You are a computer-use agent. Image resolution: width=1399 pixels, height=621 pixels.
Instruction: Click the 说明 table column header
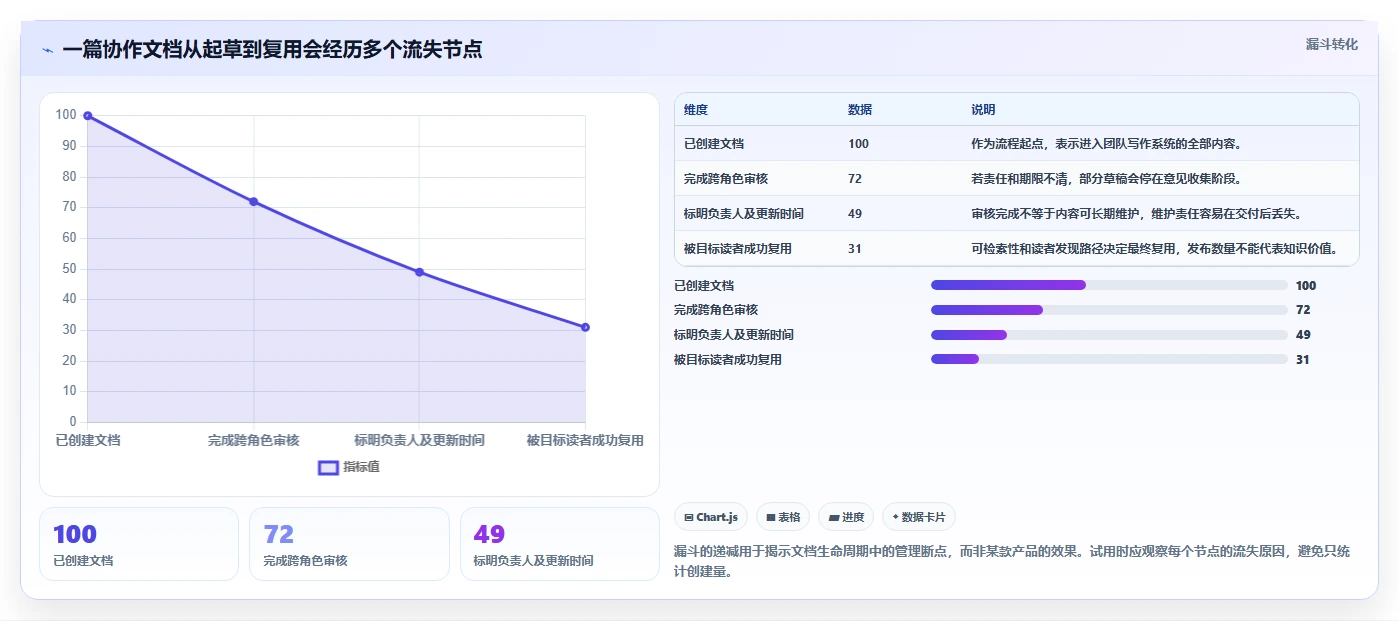(x=983, y=110)
